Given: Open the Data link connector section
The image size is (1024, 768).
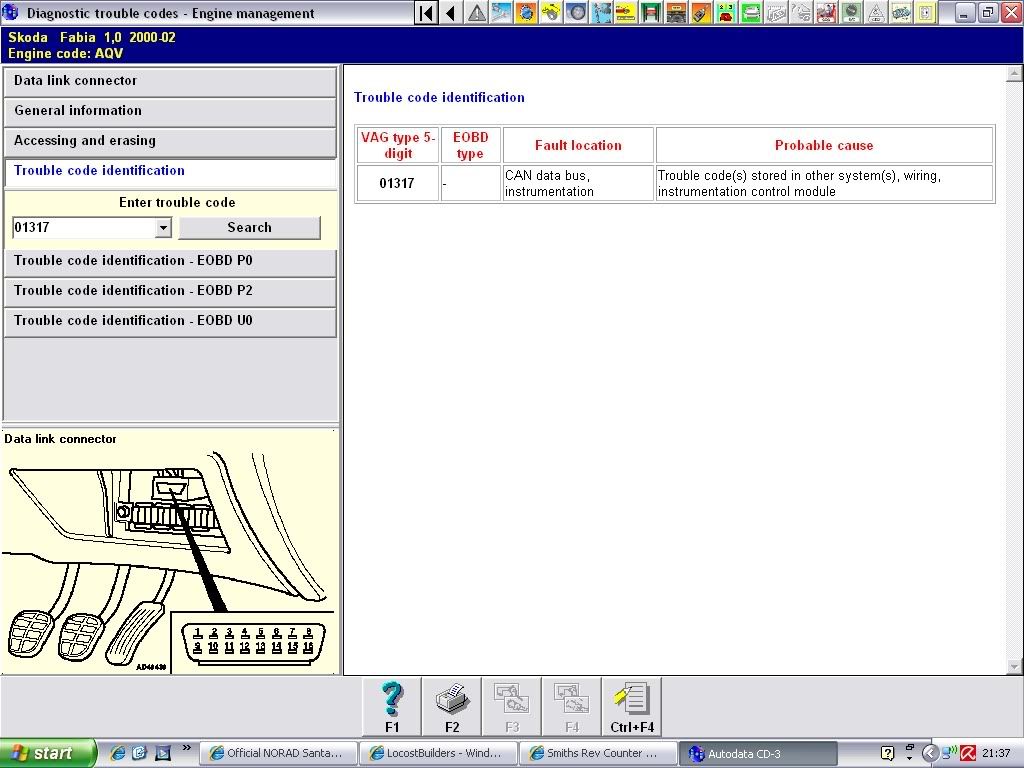Looking at the screenshot, I should click(x=170, y=81).
